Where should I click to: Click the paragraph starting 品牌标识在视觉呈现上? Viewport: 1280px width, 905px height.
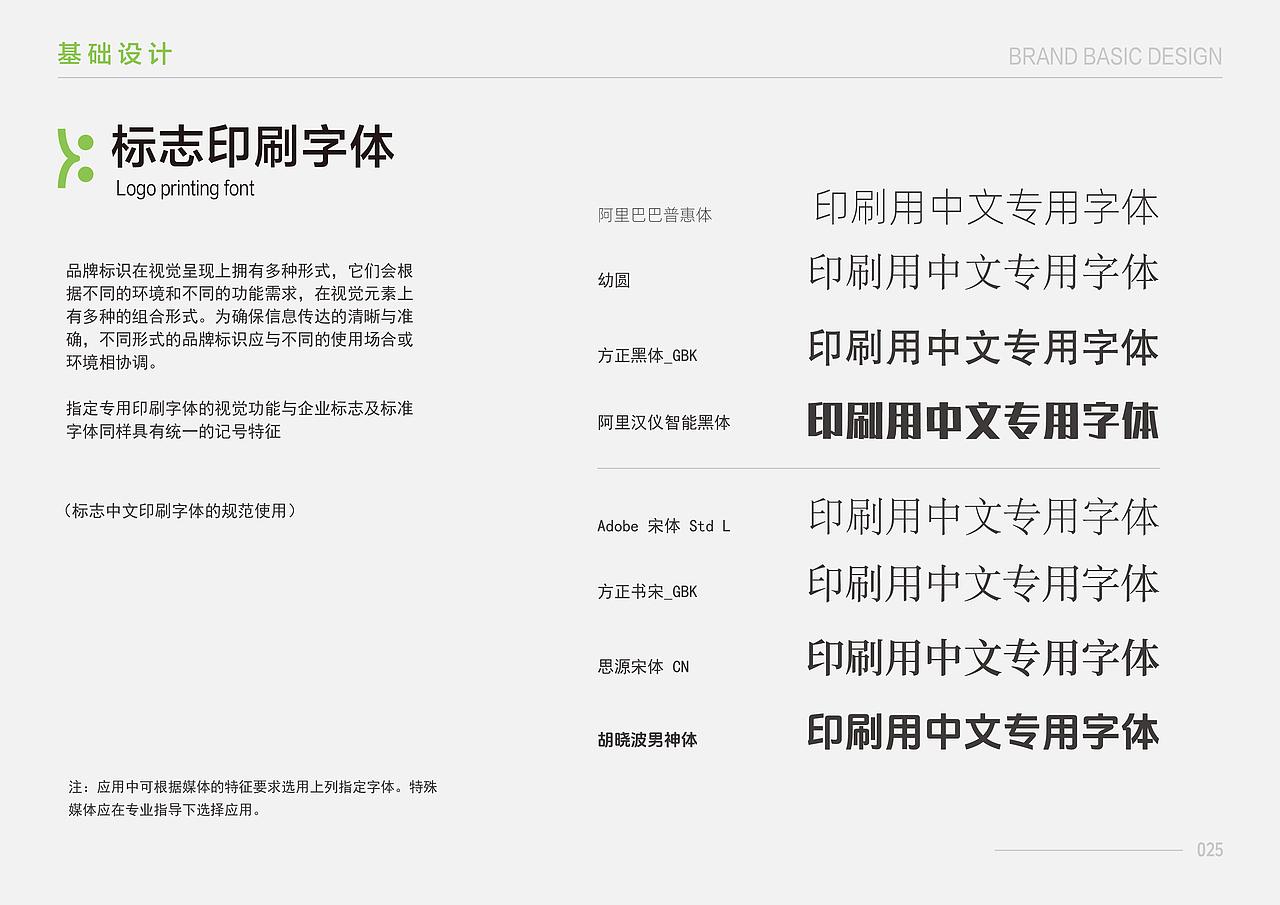click(x=240, y=317)
